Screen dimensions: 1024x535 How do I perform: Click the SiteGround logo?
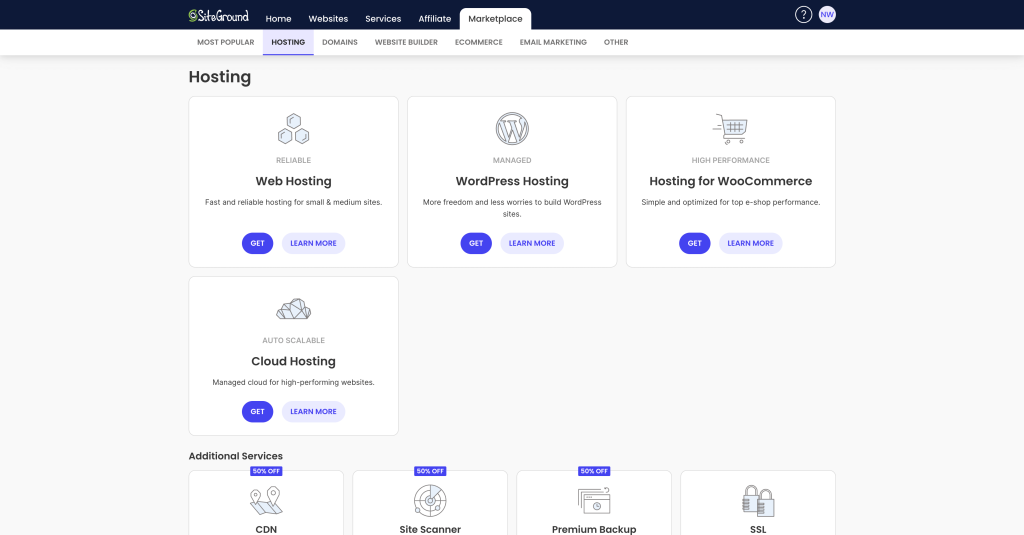click(218, 16)
